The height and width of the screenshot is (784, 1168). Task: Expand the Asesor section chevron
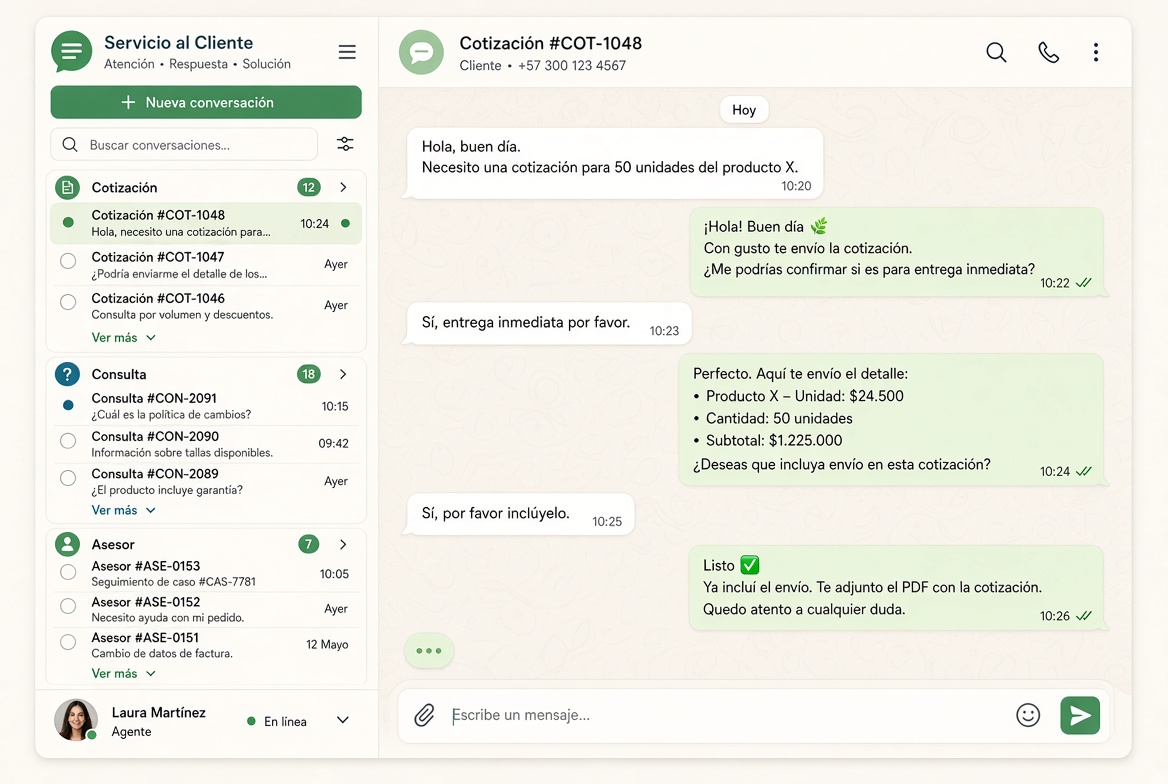tap(343, 544)
